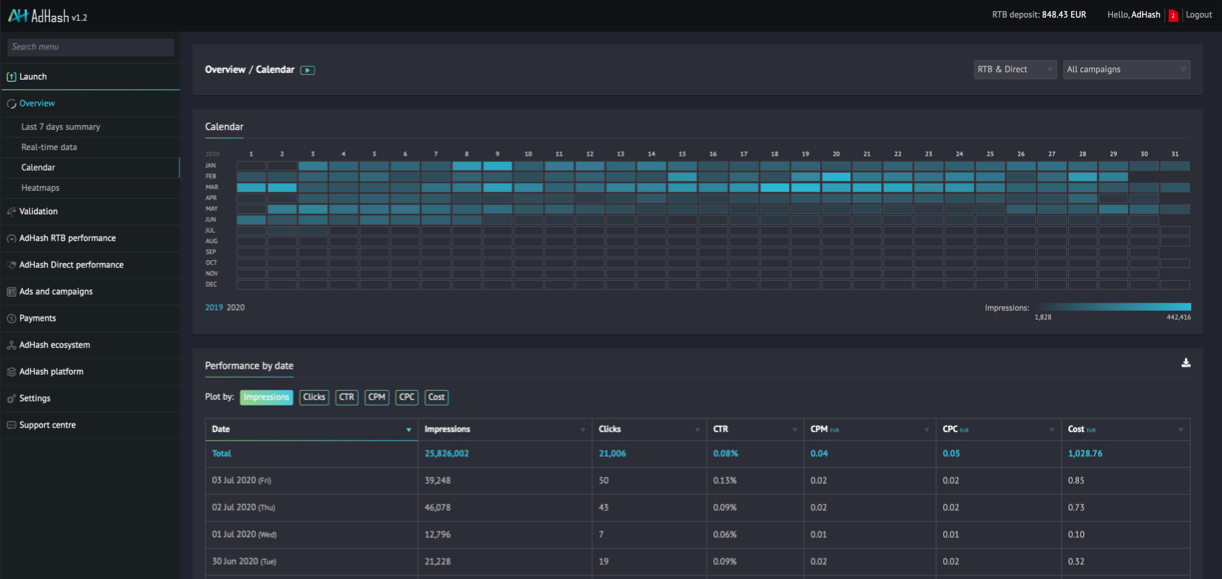Image resolution: width=1222 pixels, height=579 pixels.
Task: Click the red notification badge icon
Action: pyautogui.click(x=1173, y=16)
